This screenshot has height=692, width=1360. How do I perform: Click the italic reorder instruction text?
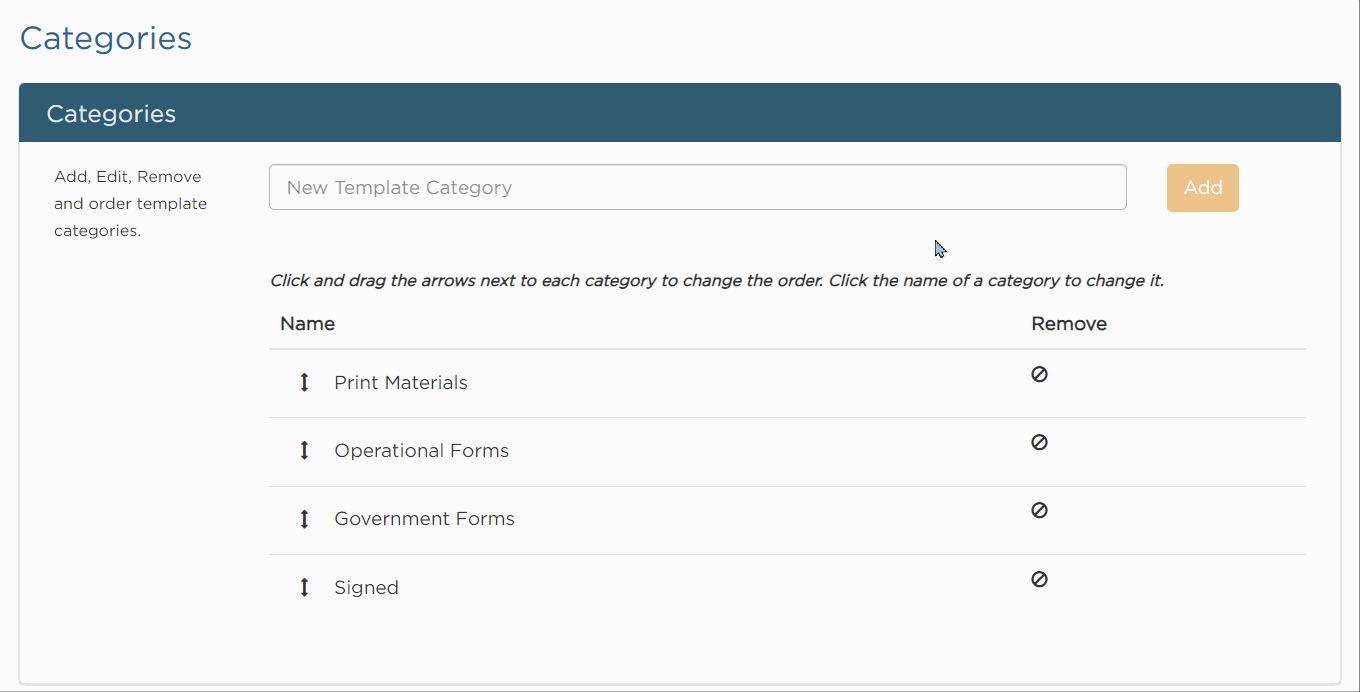pyautogui.click(x=716, y=280)
